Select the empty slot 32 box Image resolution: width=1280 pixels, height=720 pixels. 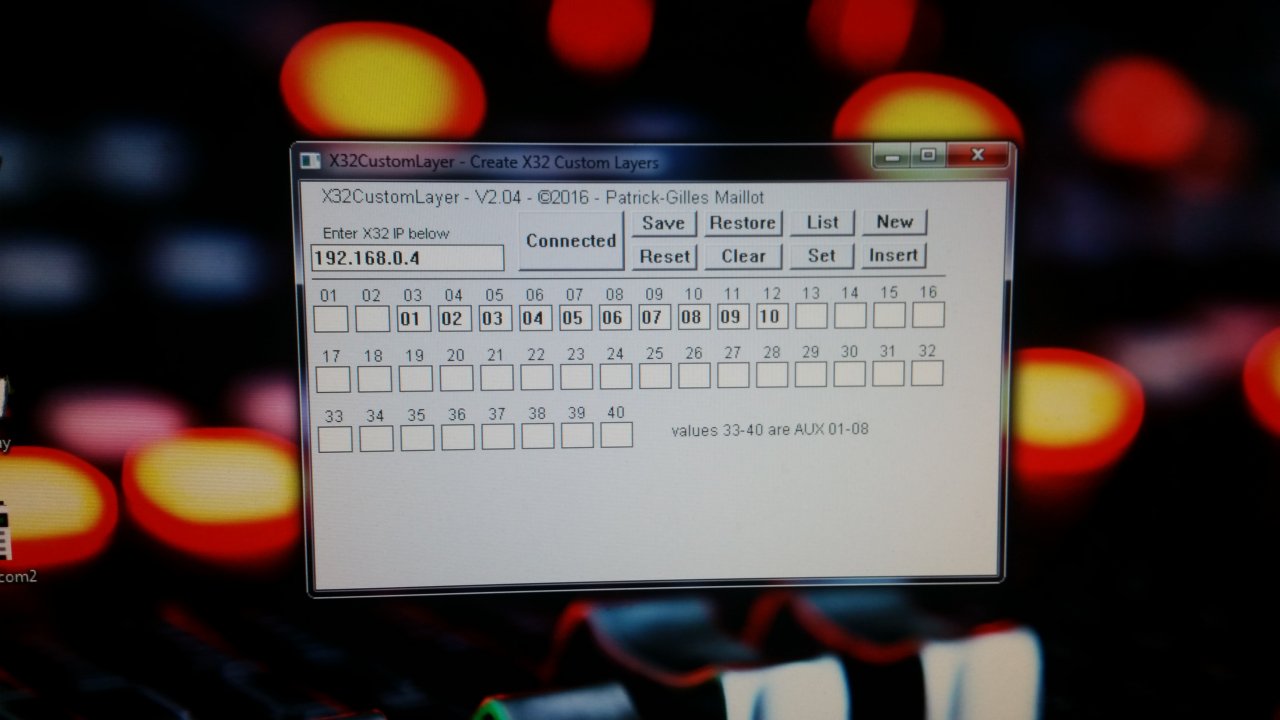pyautogui.click(x=927, y=373)
